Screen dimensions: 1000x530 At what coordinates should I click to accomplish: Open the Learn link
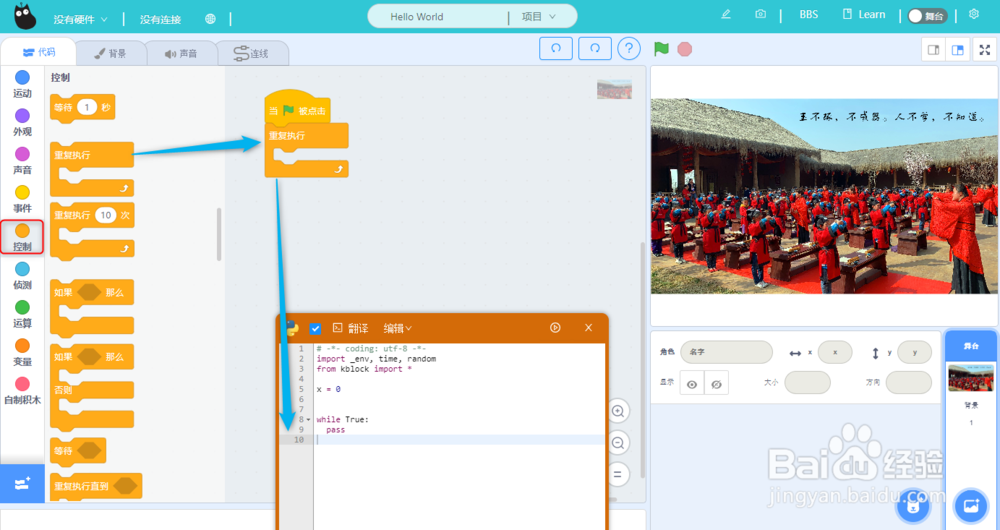point(864,14)
